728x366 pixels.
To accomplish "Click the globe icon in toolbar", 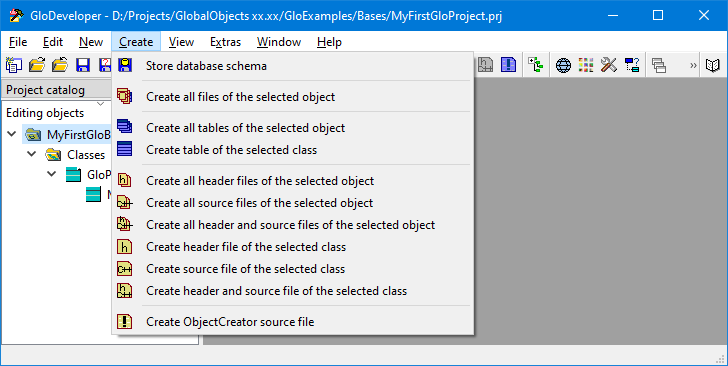I will (563, 65).
